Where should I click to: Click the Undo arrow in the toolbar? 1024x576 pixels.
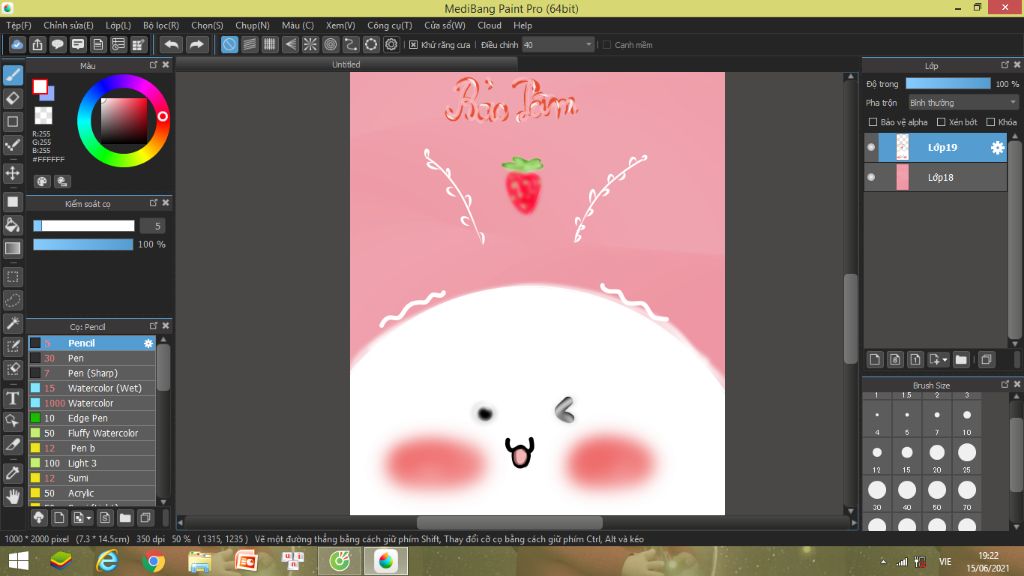tap(172, 44)
